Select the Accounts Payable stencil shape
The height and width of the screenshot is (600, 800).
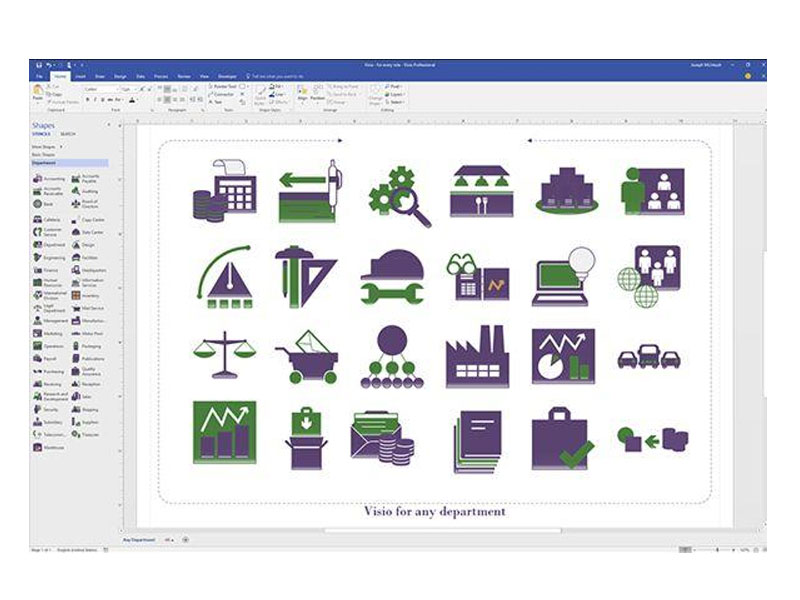tap(86, 179)
